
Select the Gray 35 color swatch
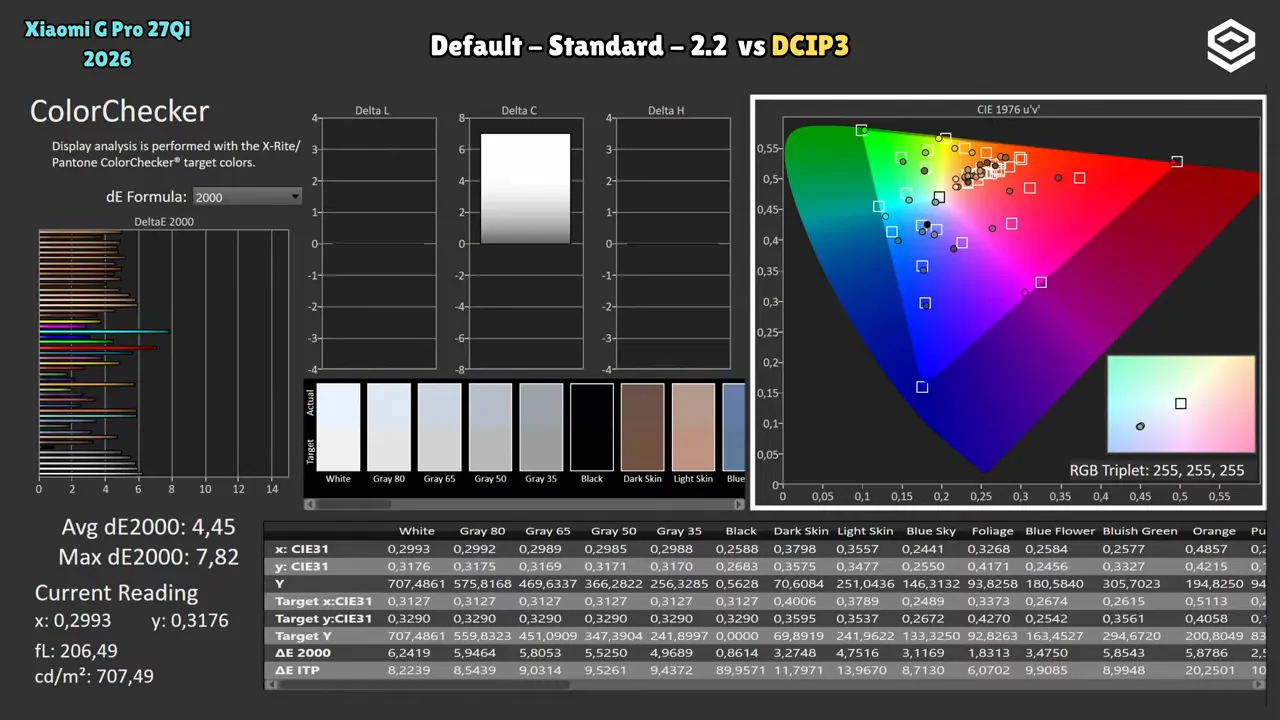[541, 426]
